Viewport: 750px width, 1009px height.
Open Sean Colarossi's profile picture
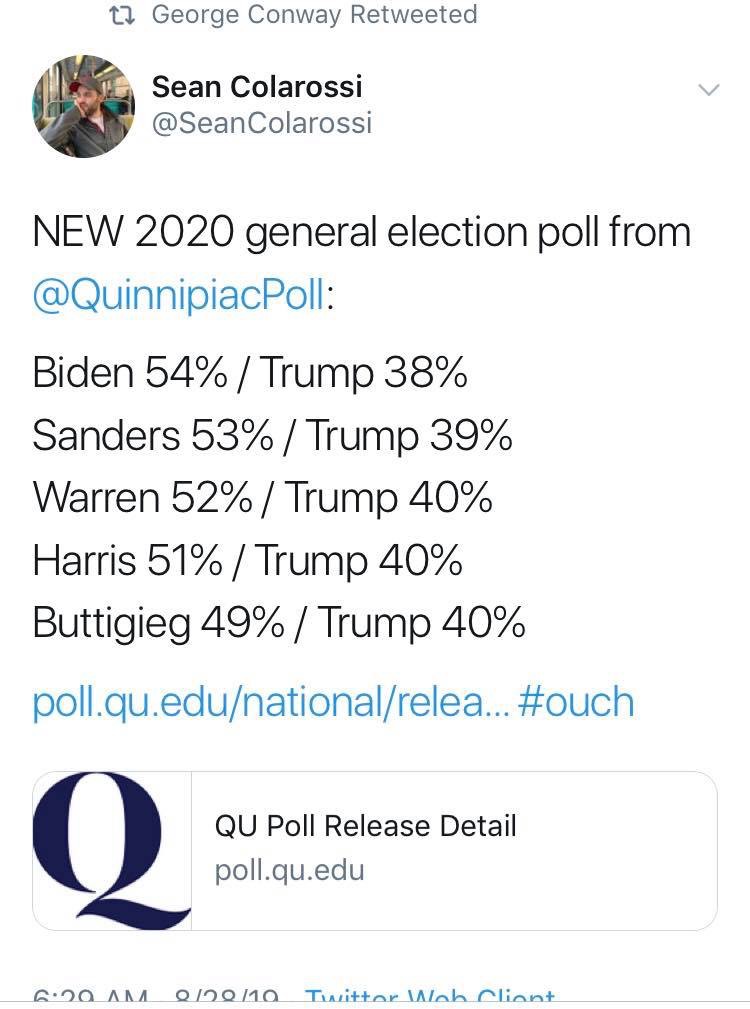click(x=83, y=107)
